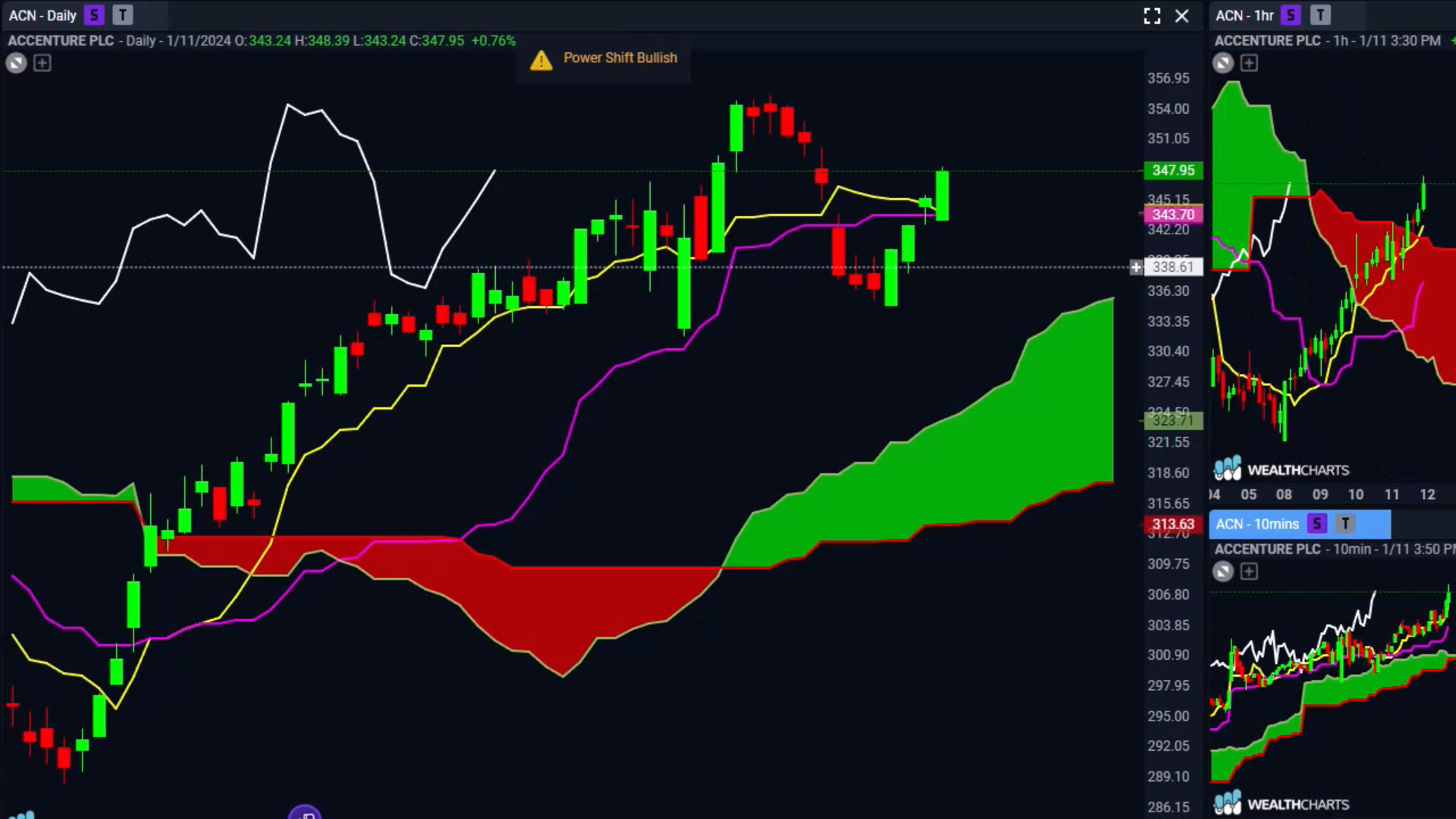
Task: Toggle fullscreen for the Daily chart
Action: coord(1152,16)
